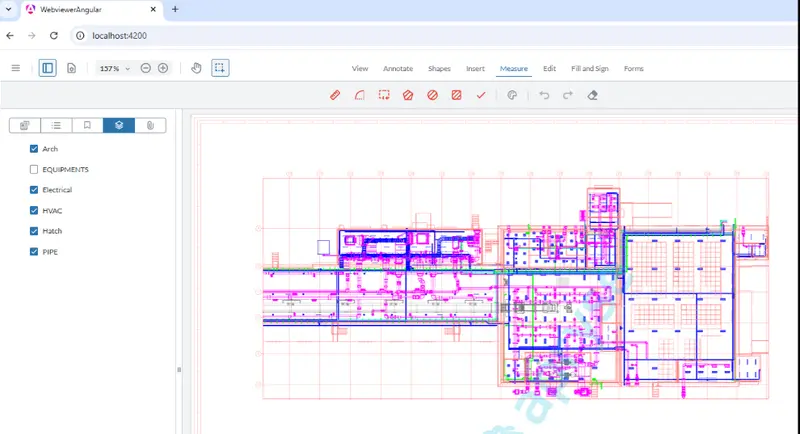Screen dimensions: 800x434
Task: Uncheck the Arch layer checkbox
Action: 34,149
